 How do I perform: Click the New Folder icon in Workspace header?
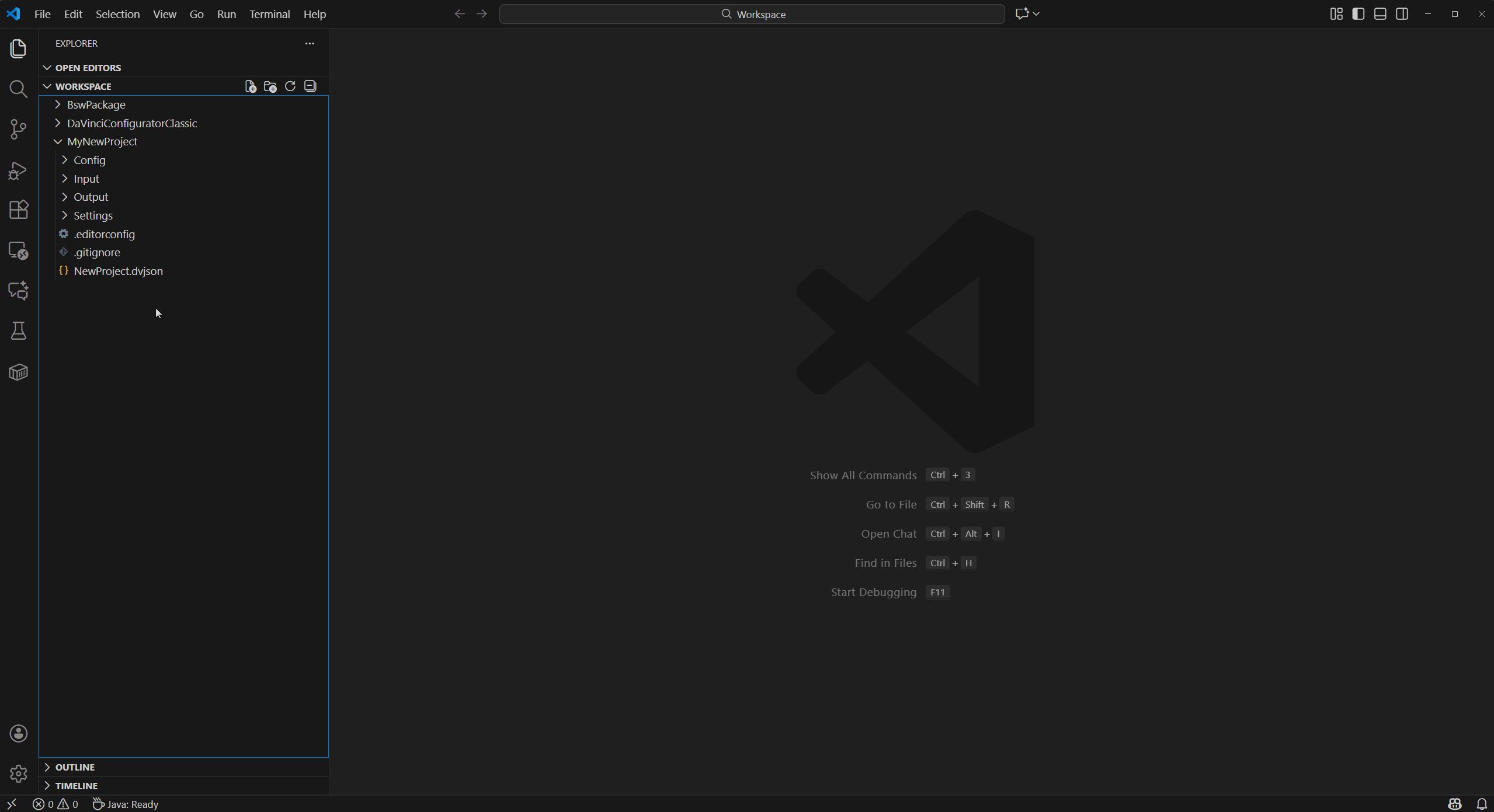[270, 86]
